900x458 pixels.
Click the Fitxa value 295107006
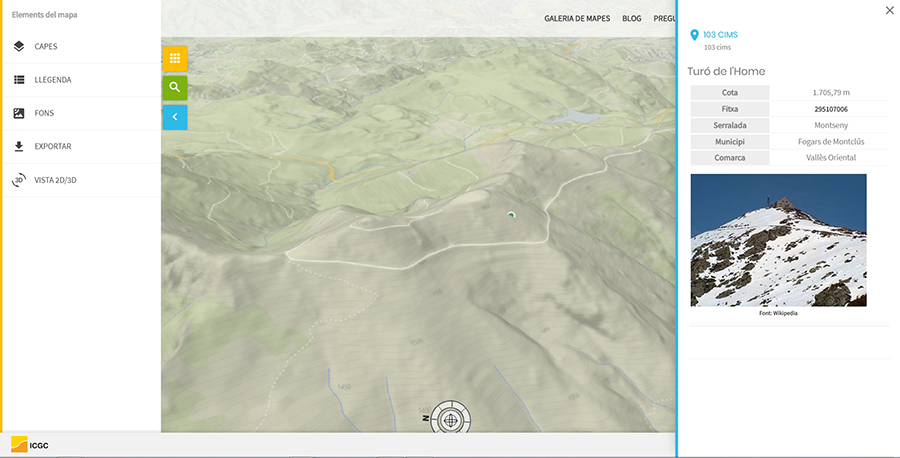(x=830, y=109)
